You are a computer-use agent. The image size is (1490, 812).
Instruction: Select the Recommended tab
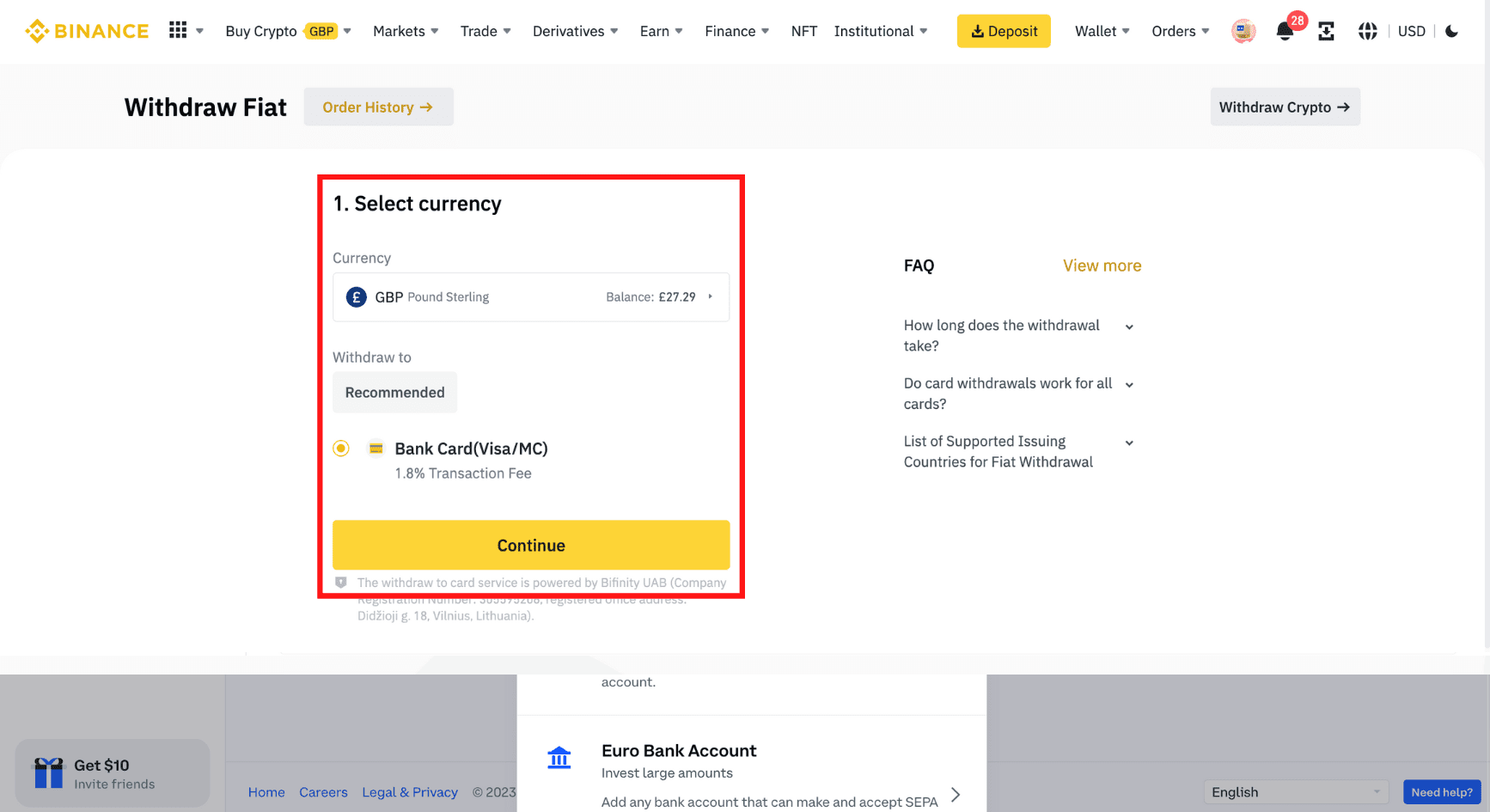tap(394, 393)
